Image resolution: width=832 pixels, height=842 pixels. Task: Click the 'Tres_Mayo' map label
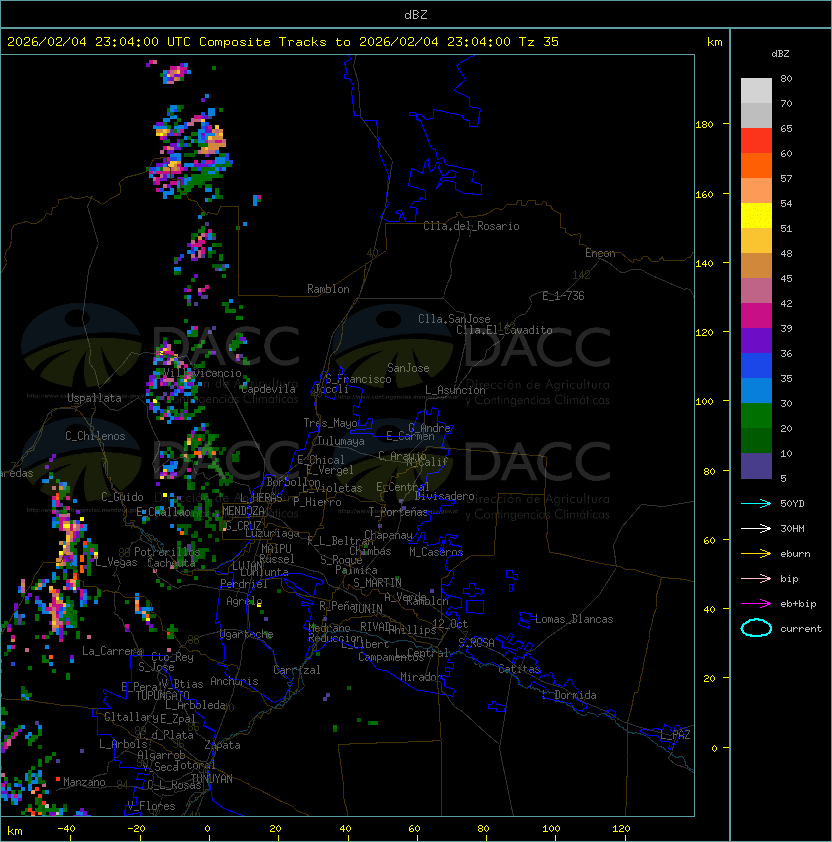tap(330, 423)
